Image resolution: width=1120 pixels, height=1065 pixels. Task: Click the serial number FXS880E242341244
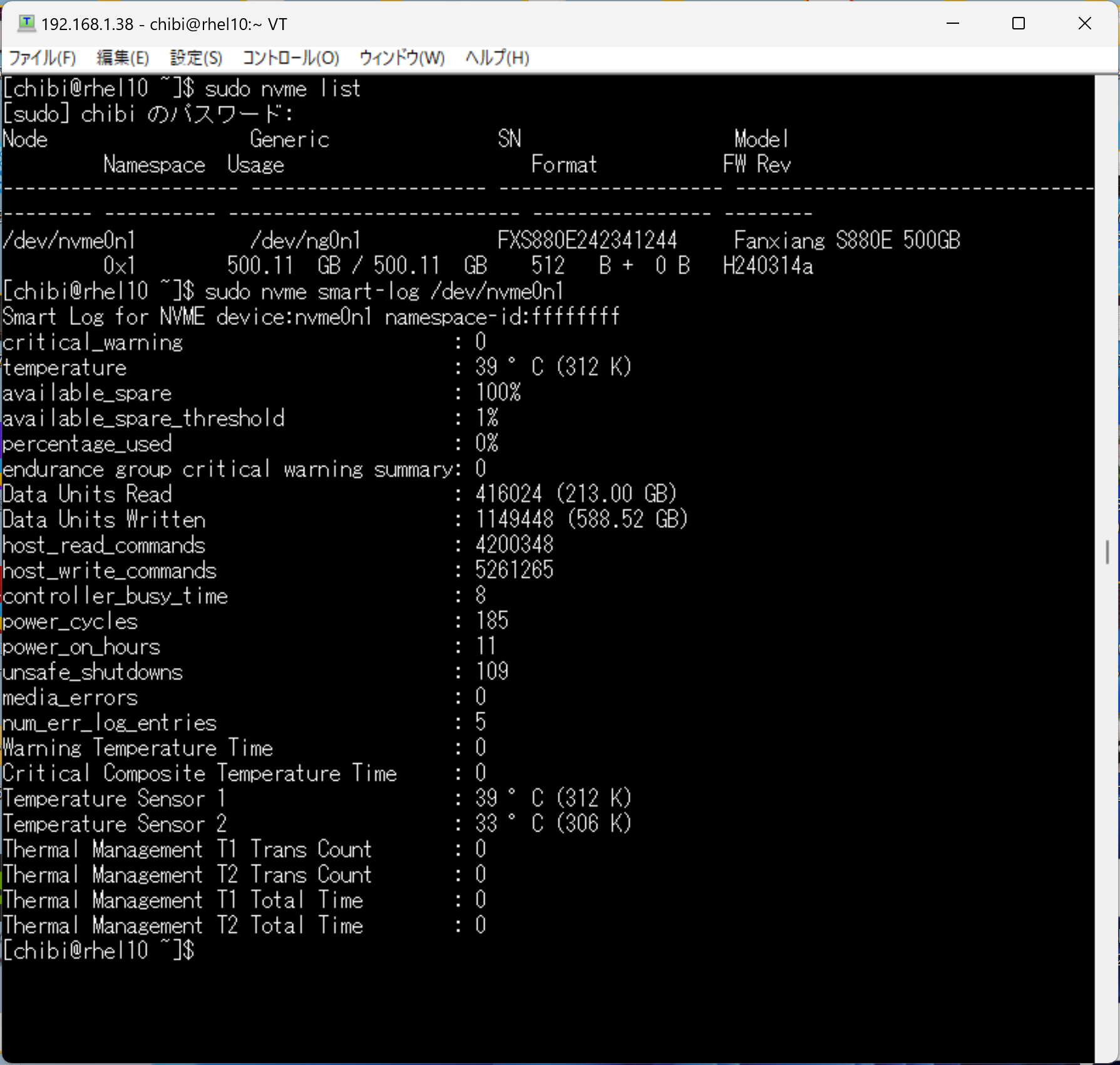pyautogui.click(x=587, y=240)
